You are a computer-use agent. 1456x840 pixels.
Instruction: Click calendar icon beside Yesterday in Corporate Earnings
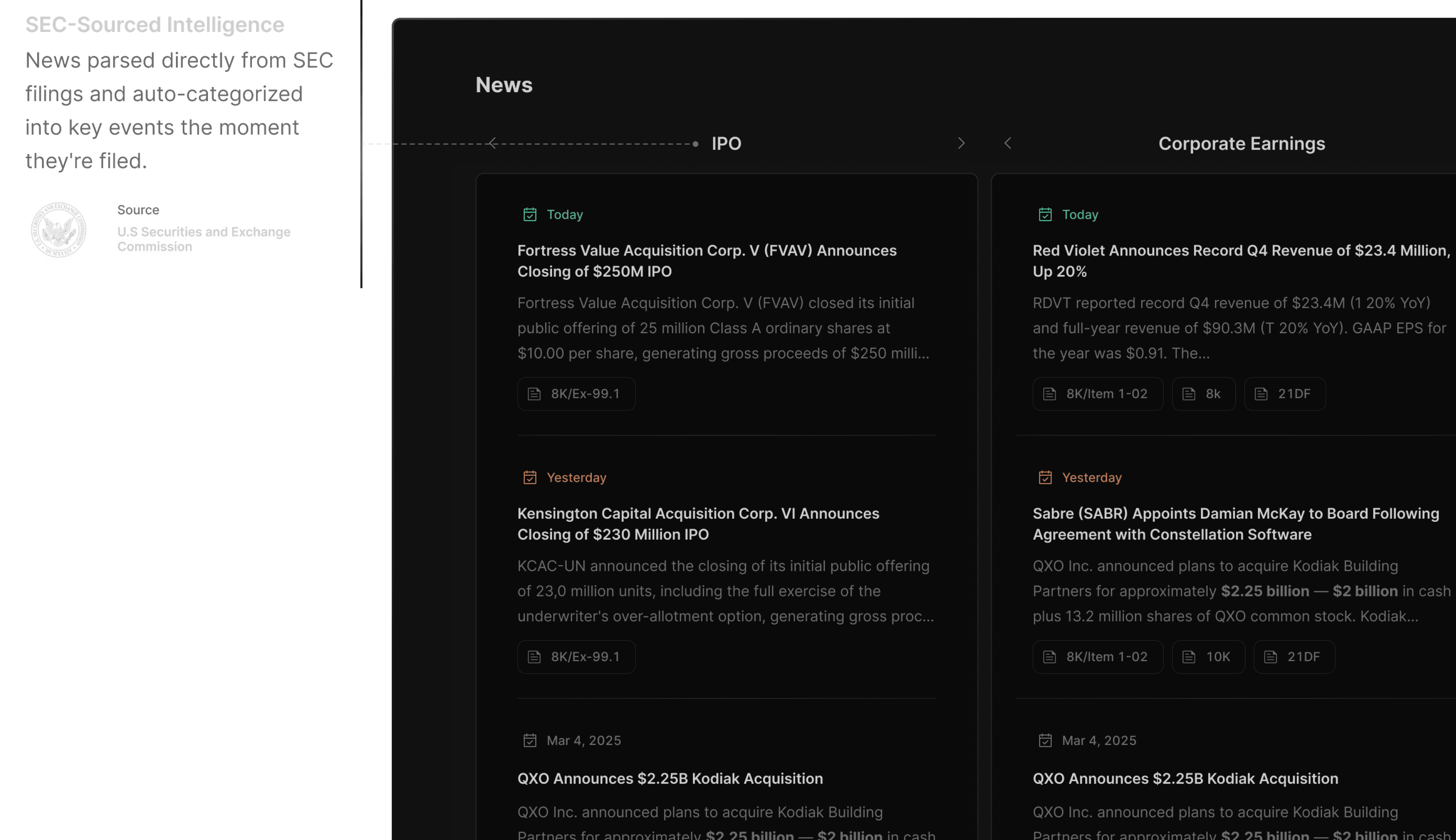[x=1045, y=478]
